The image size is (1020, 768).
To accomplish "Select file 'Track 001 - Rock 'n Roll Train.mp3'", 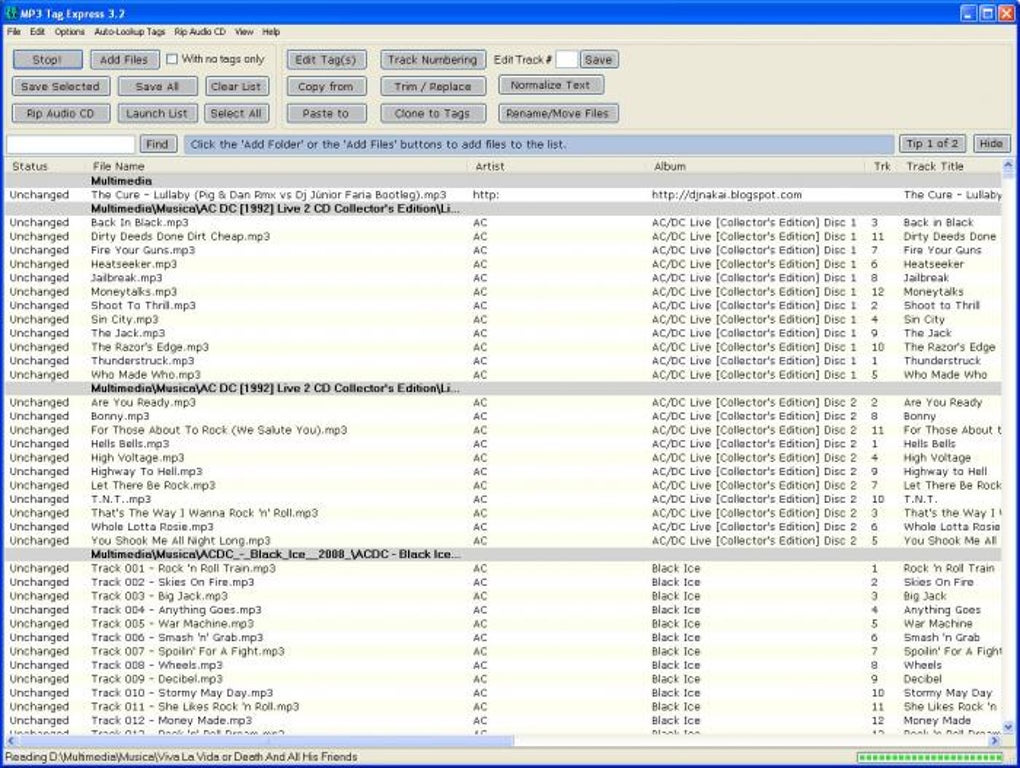I will (x=503, y=568).
